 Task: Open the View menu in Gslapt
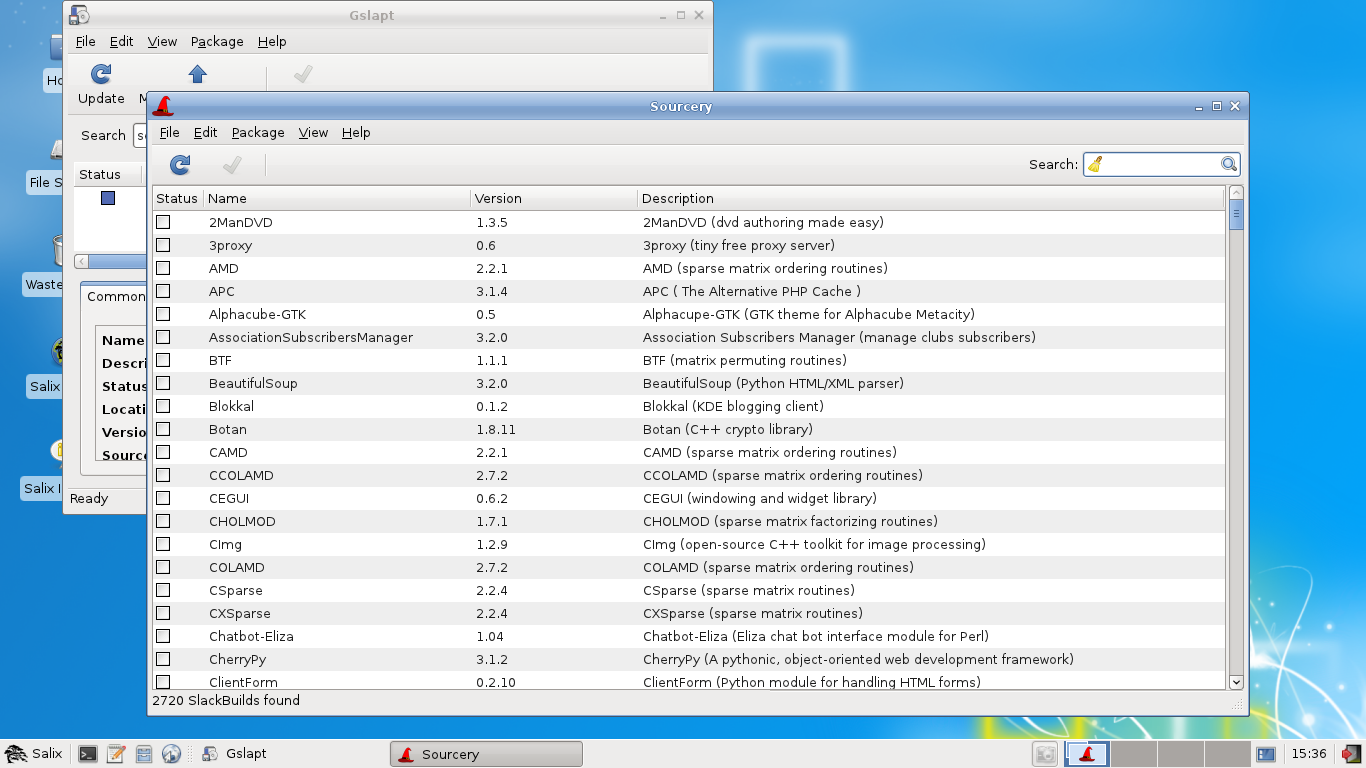pyautogui.click(x=162, y=41)
